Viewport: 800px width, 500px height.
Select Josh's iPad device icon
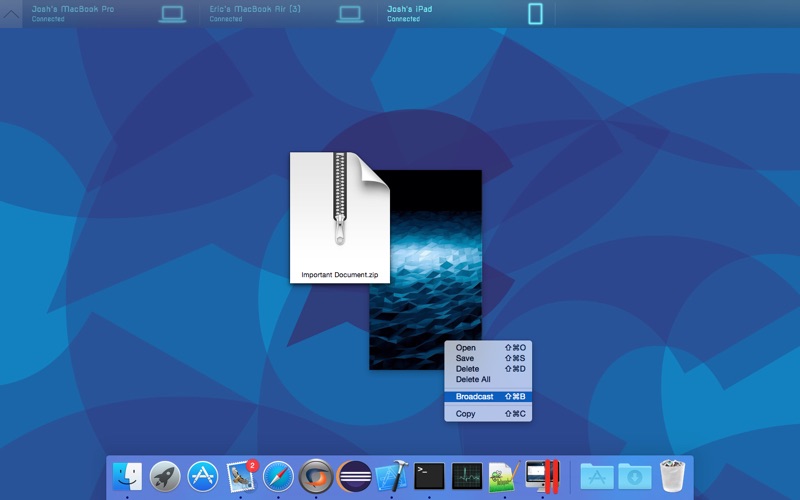(536, 14)
